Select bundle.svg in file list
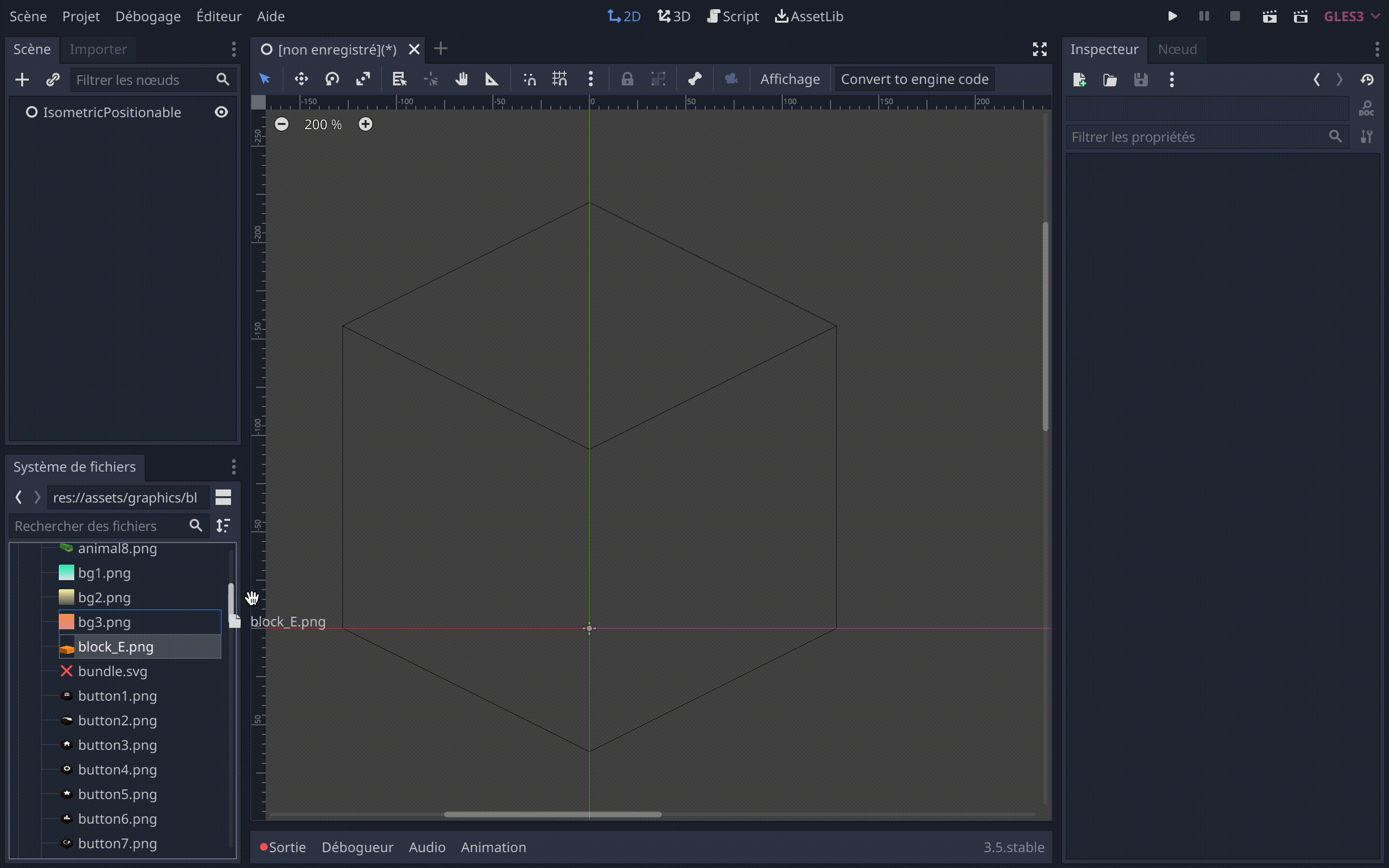 pyautogui.click(x=112, y=671)
